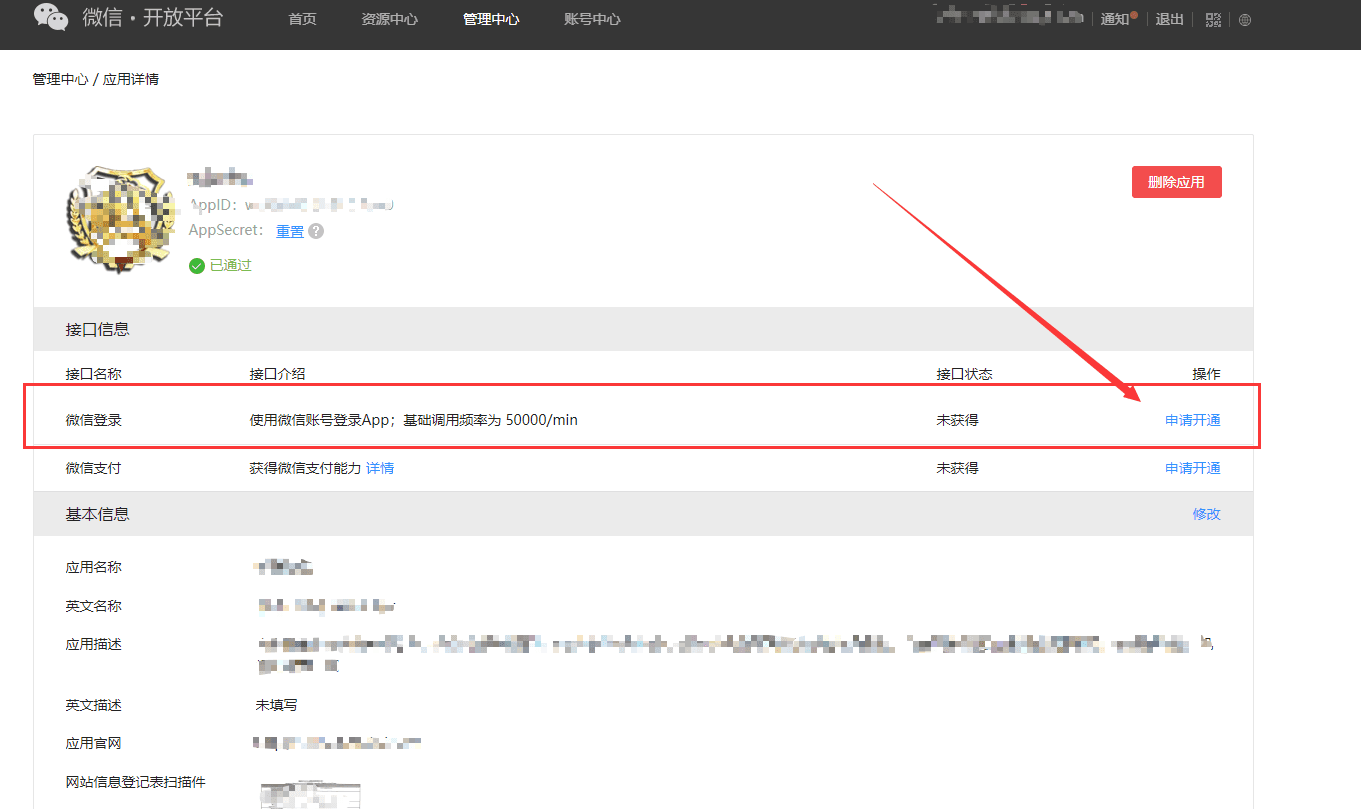The width and height of the screenshot is (1361, 809).
Task: Click 微信登录 row name
Action: click(x=94, y=420)
